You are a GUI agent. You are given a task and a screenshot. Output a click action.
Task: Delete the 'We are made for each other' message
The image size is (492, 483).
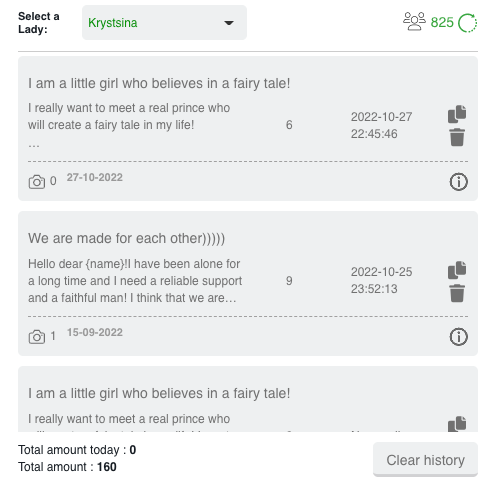(x=457, y=293)
